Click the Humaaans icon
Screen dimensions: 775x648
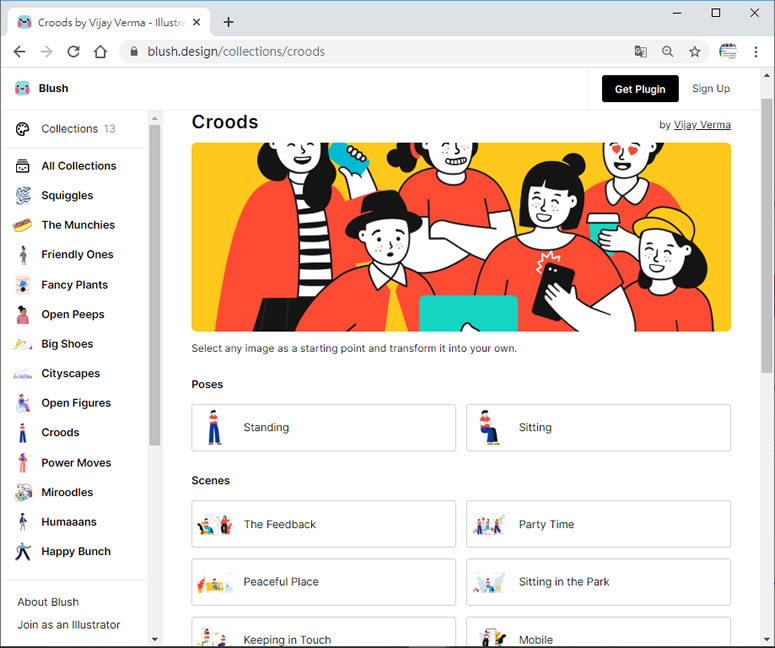[23, 522]
